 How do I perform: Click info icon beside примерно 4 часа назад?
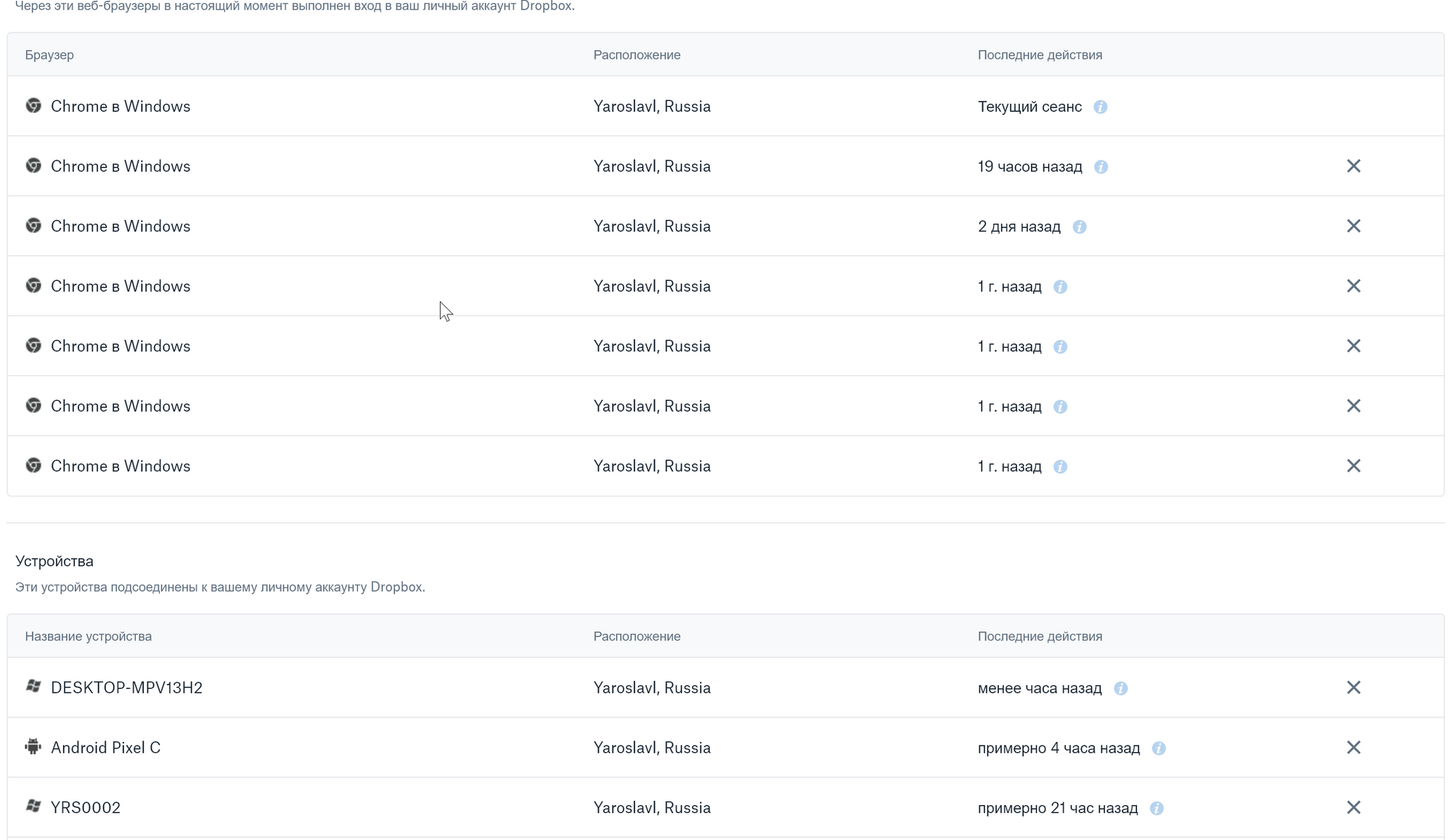1159,749
